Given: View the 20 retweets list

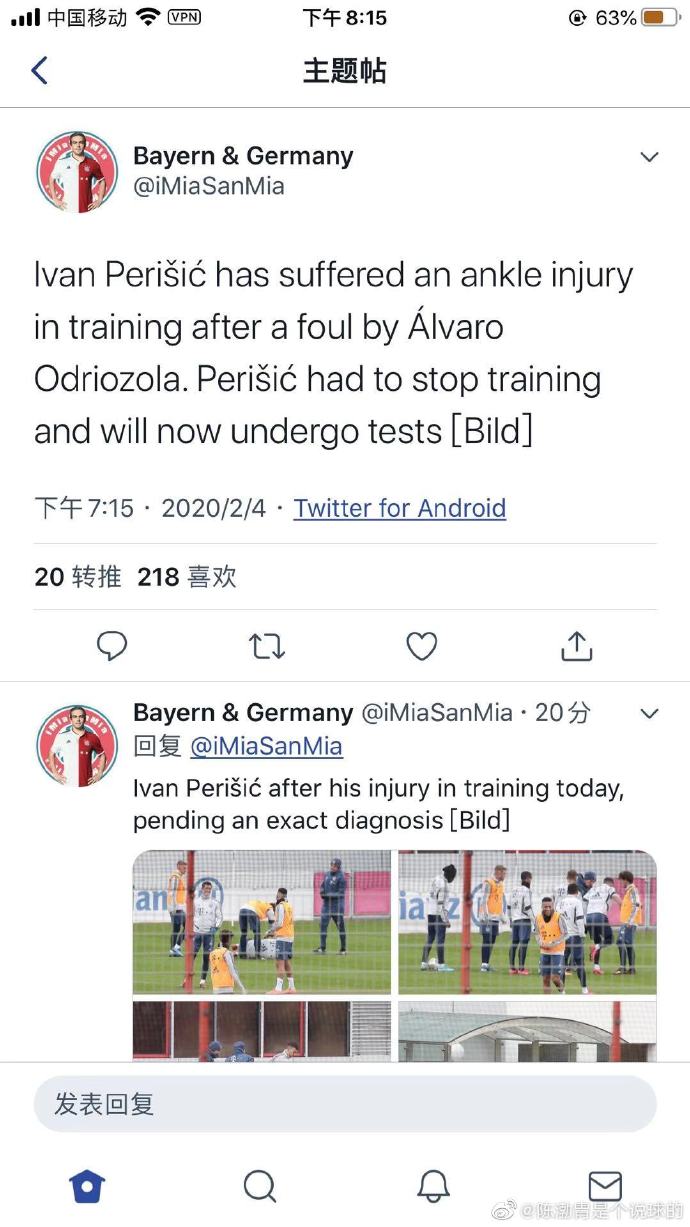Looking at the screenshot, I should click(78, 576).
